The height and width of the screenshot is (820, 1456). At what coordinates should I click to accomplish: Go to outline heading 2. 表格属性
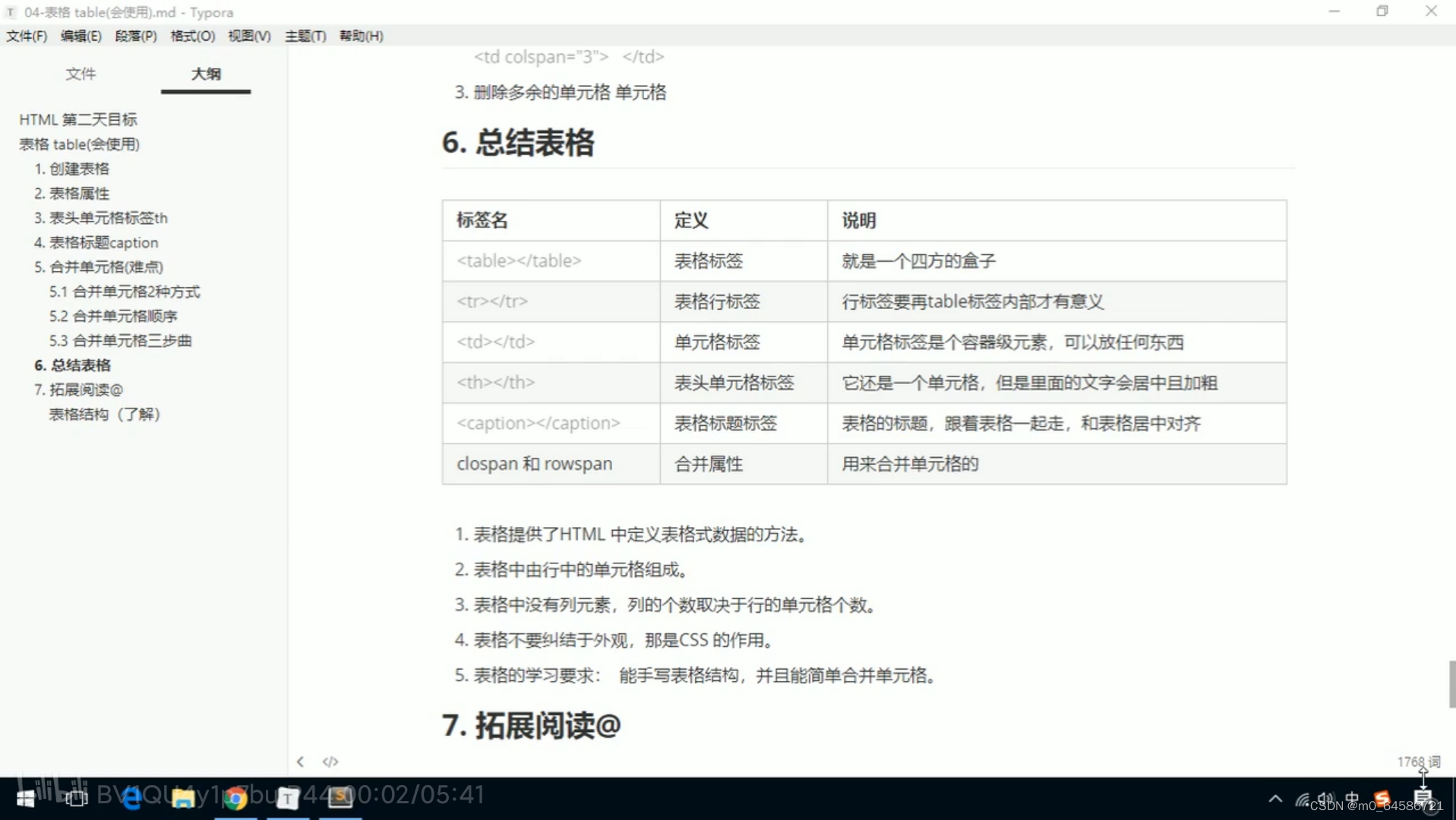click(x=72, y=194)
